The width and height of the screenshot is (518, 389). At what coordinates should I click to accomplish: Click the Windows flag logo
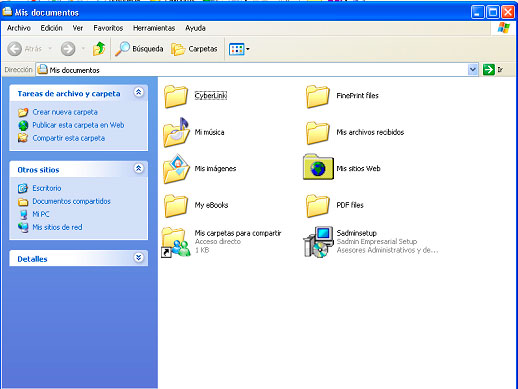coord(504,28)
